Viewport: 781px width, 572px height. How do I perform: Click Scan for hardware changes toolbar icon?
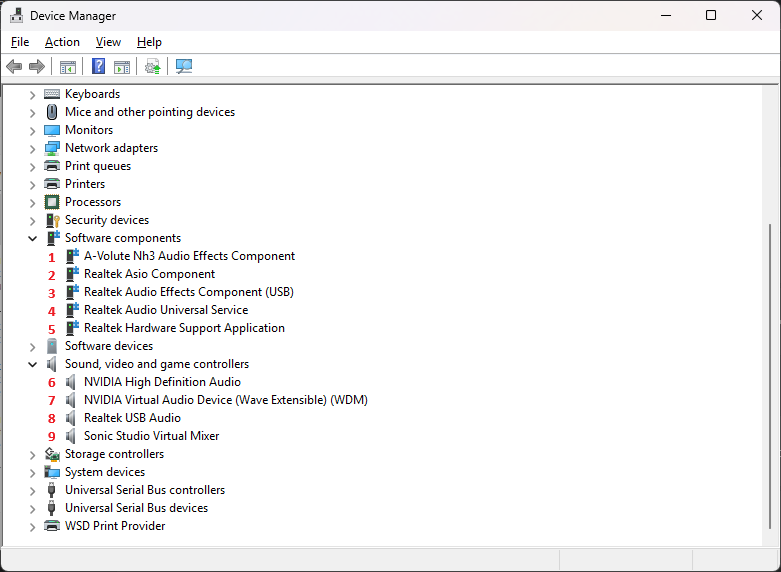(184, 66)
